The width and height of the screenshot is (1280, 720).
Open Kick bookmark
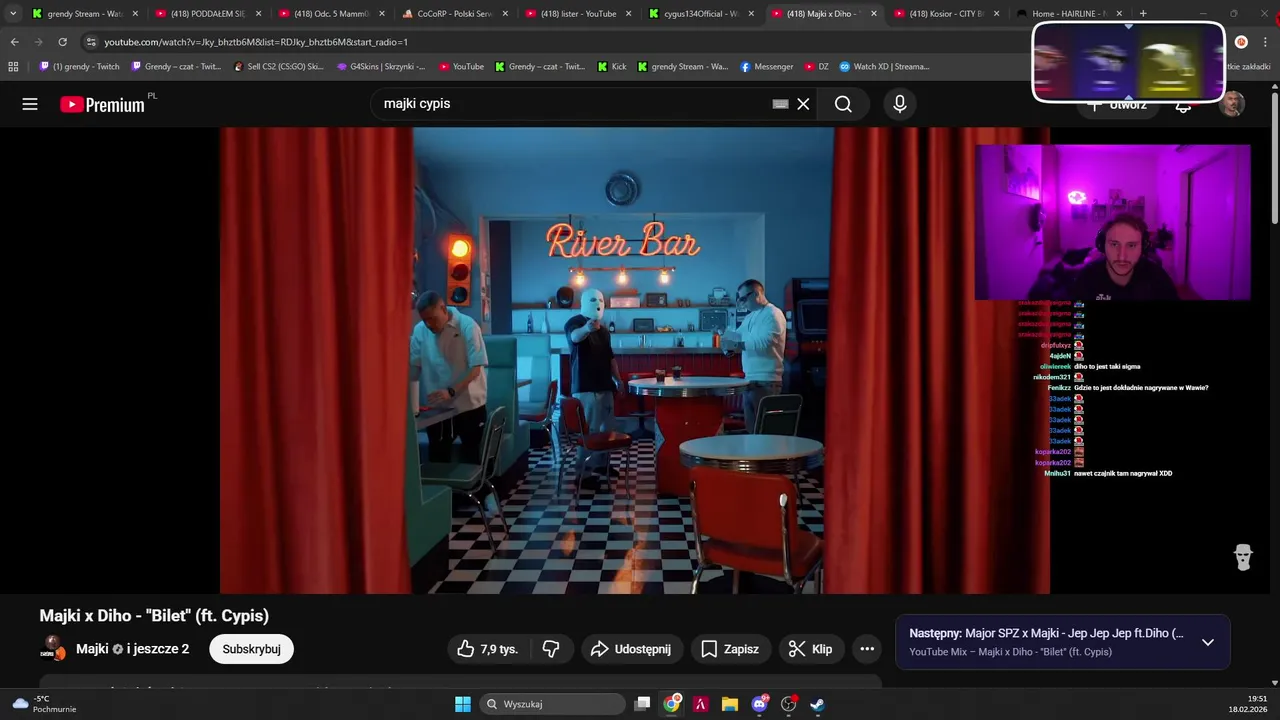[612, 67]
